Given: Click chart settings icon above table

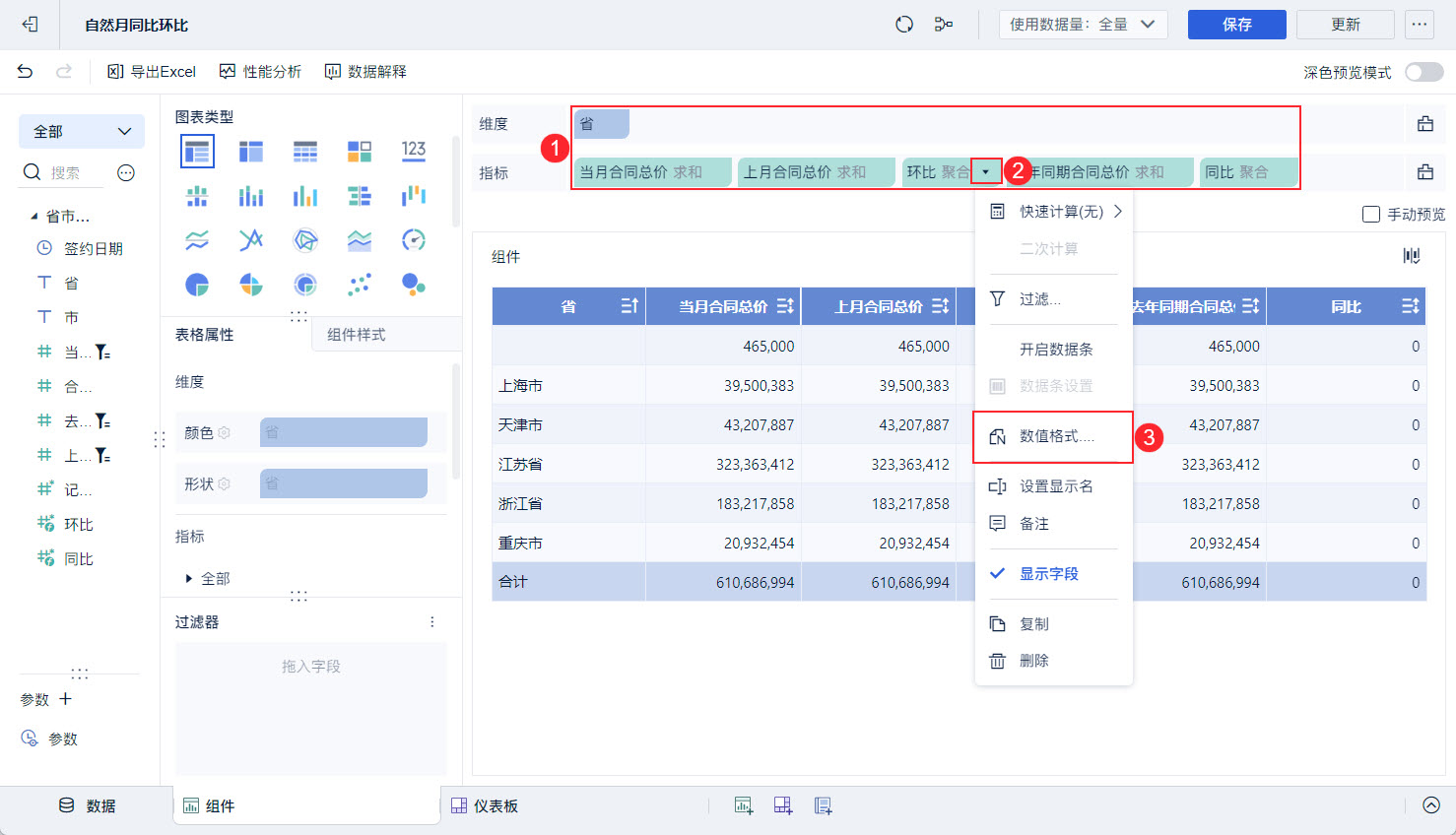Looking at the screenshot, I should coord(1412,256).
